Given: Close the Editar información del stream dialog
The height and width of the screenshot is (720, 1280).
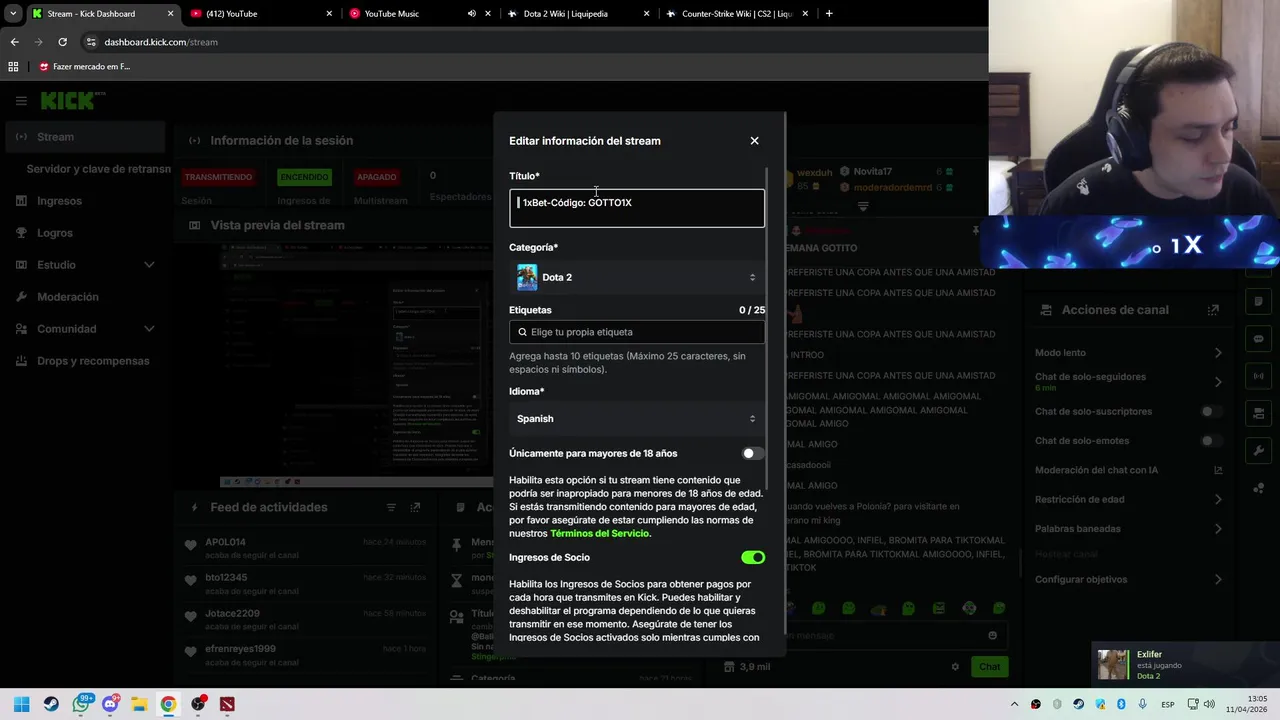Looking at the screenshot, I should pos(754,141).
